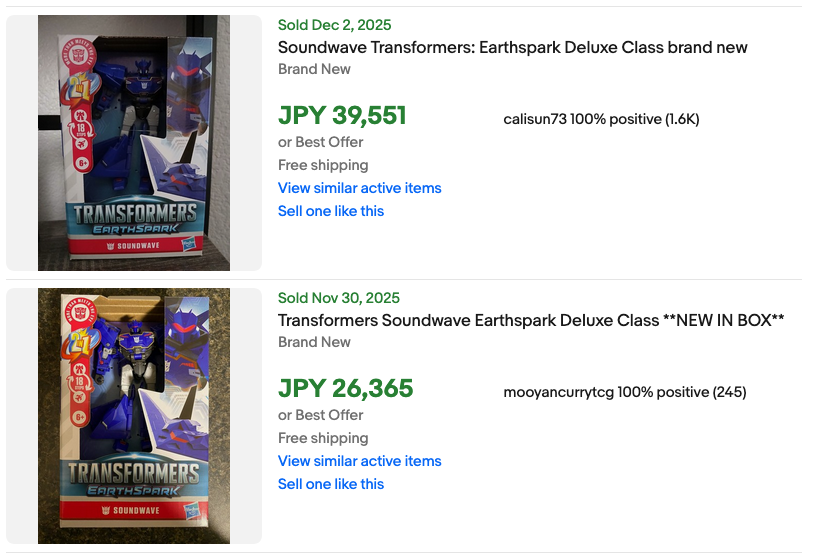Viewport: 813px width, 553px height.
Task: Click "Brand New" condition on the Nov 30 listing
Action: coord(314,342)
